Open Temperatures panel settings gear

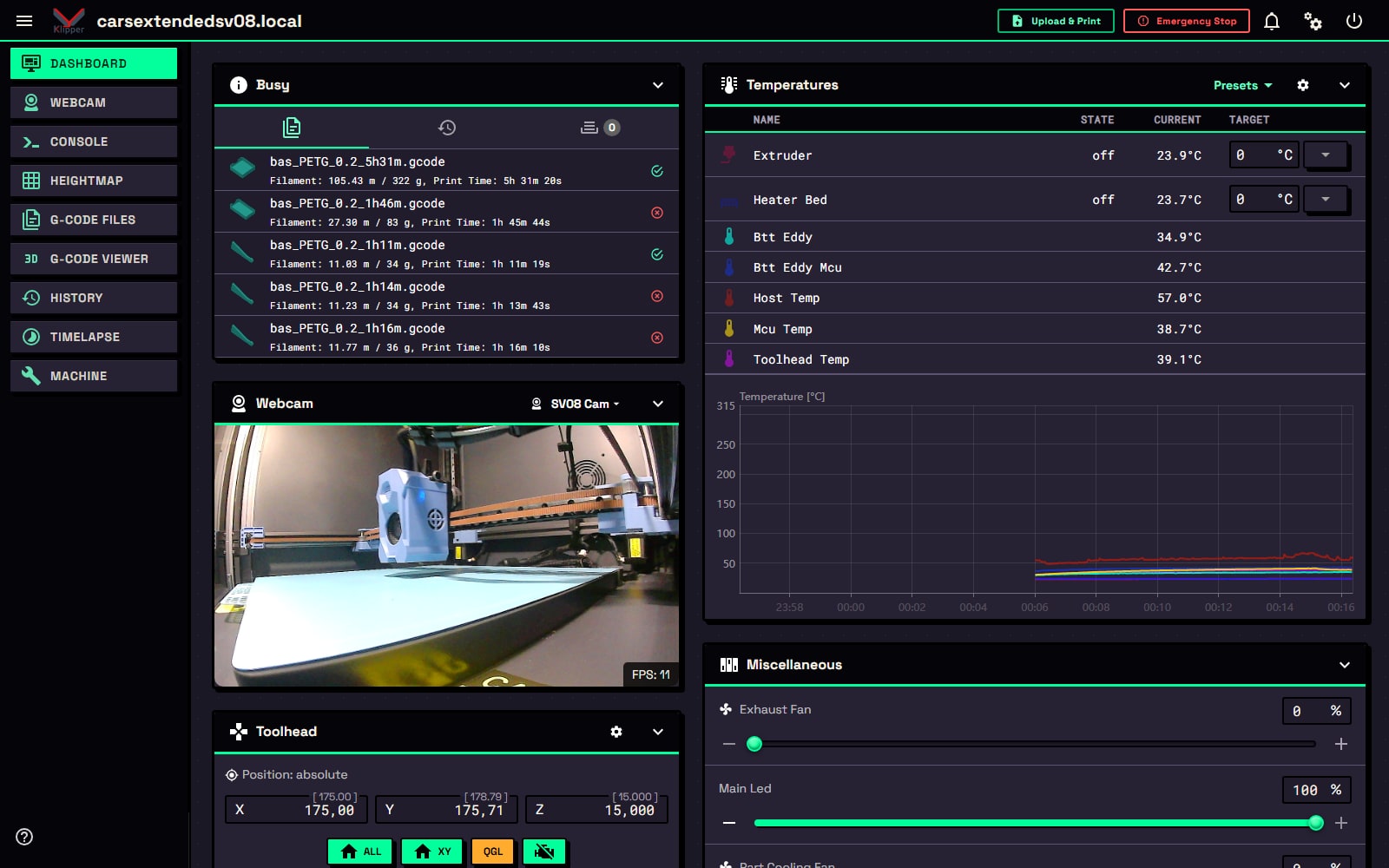click(1303, 85)
